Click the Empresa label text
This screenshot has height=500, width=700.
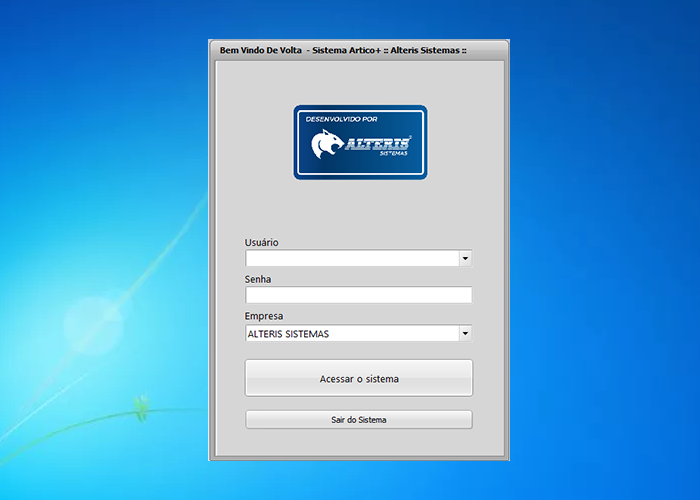coord(263,316)
